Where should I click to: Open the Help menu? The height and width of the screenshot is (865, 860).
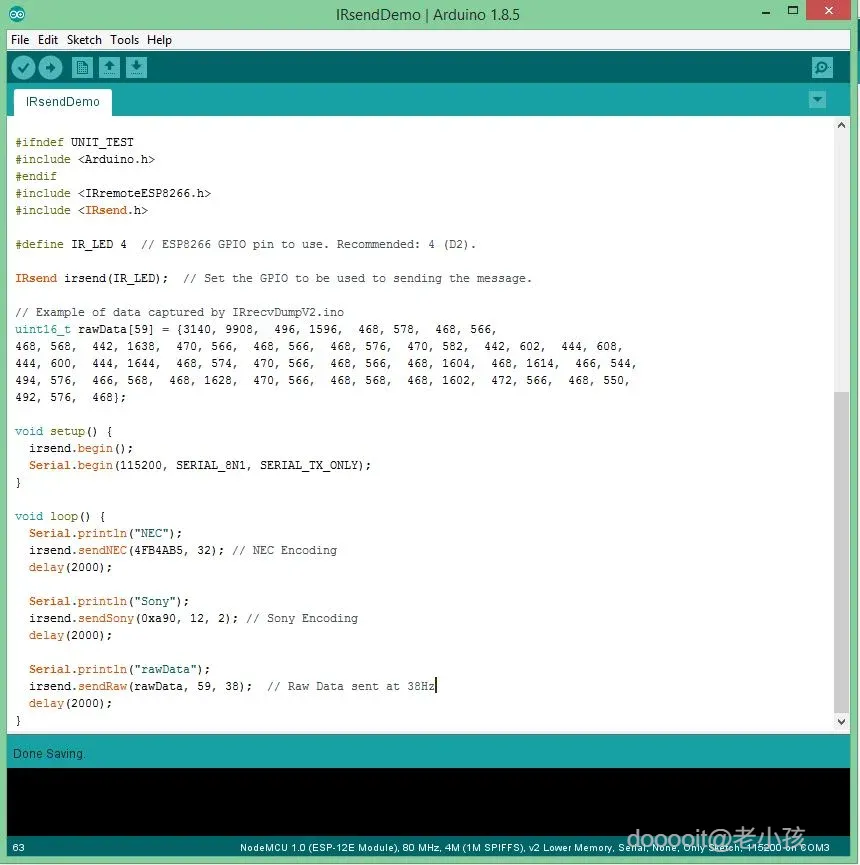[x=159, y=40]
